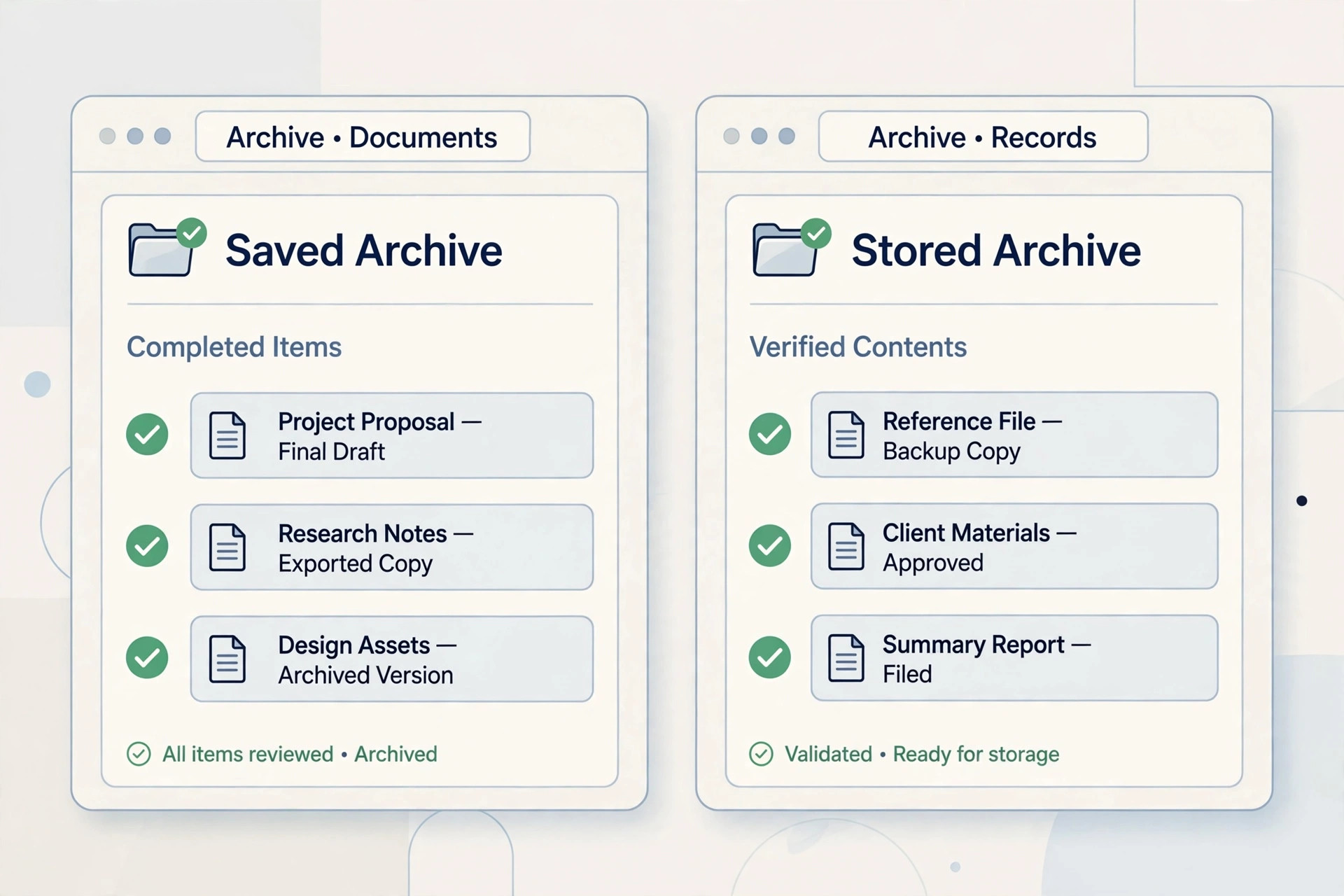Screen dimensions: 1344x896
Task: Click document icon in Reference File row
Action: 846,435
